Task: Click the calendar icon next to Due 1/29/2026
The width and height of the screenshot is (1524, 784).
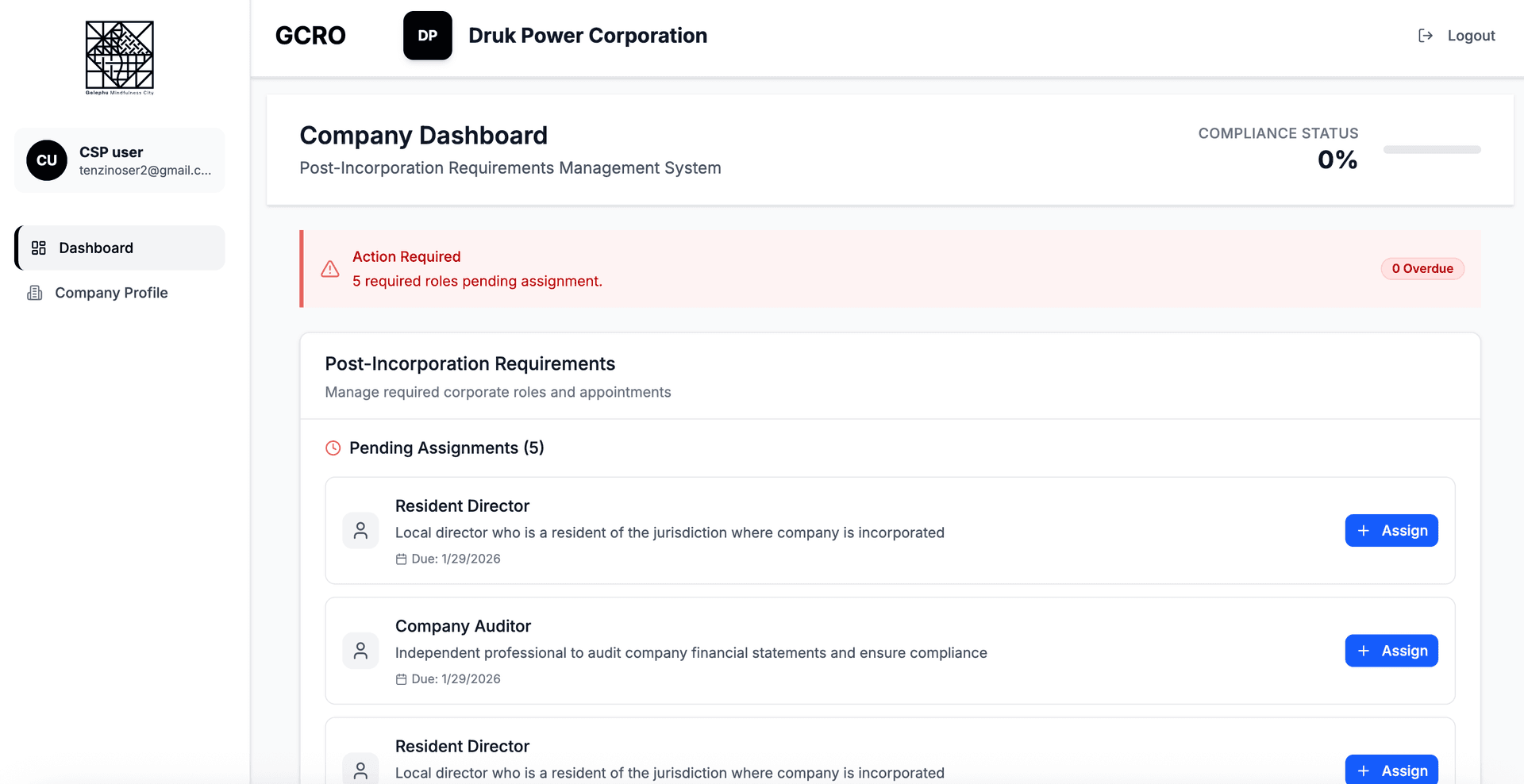Action: [x=402, y=559]
